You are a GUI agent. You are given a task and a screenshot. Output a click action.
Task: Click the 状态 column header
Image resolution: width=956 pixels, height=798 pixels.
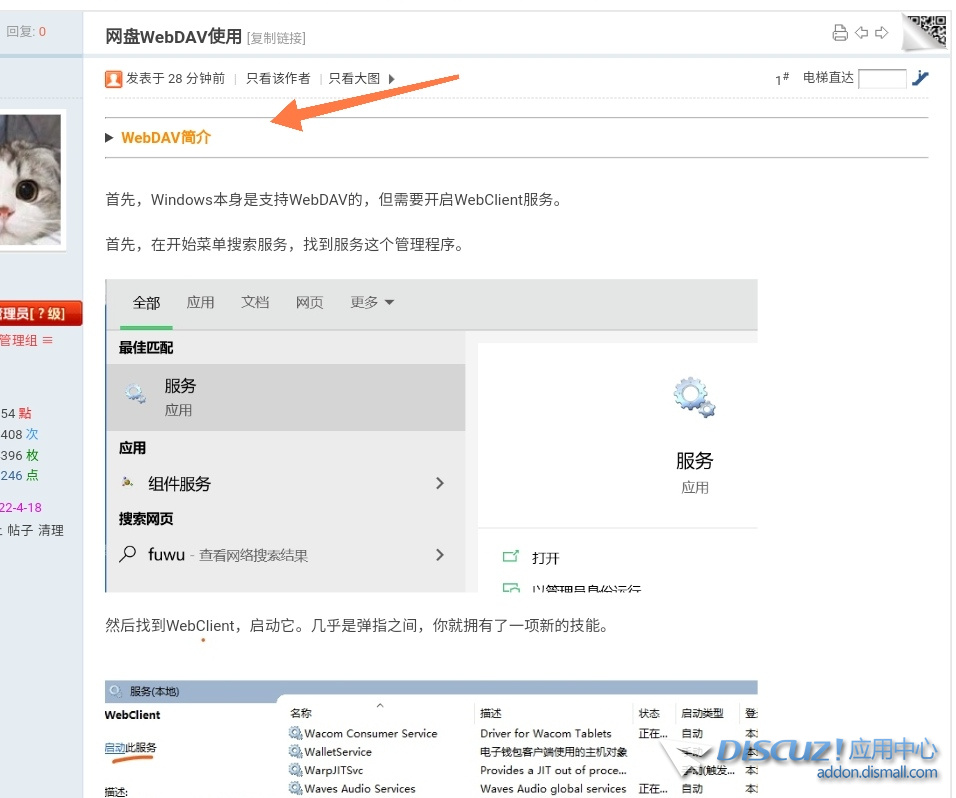click(x=649, y=713)
